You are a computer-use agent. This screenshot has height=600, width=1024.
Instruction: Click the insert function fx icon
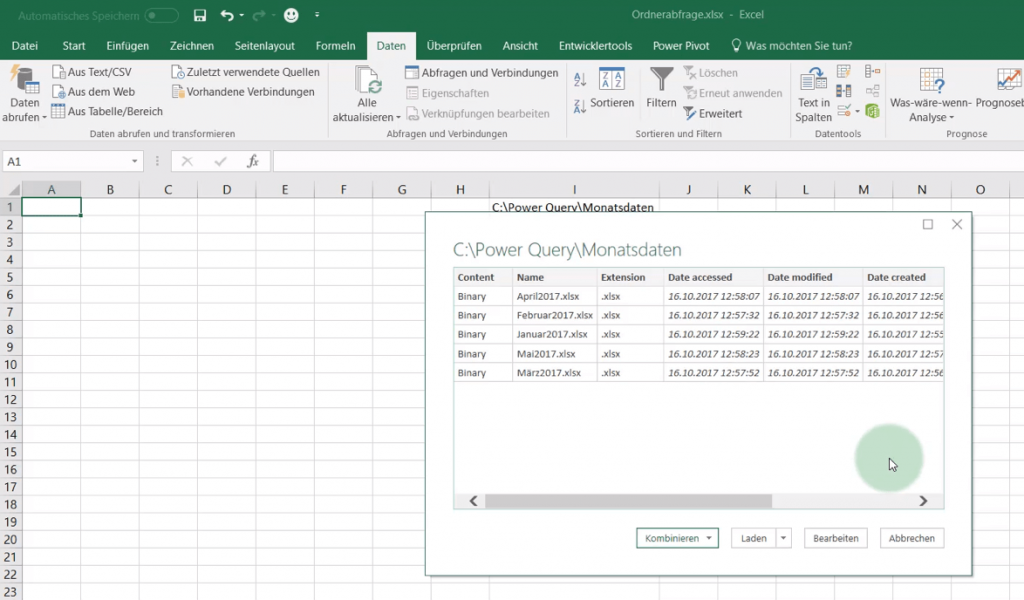(x=253, y=161)
